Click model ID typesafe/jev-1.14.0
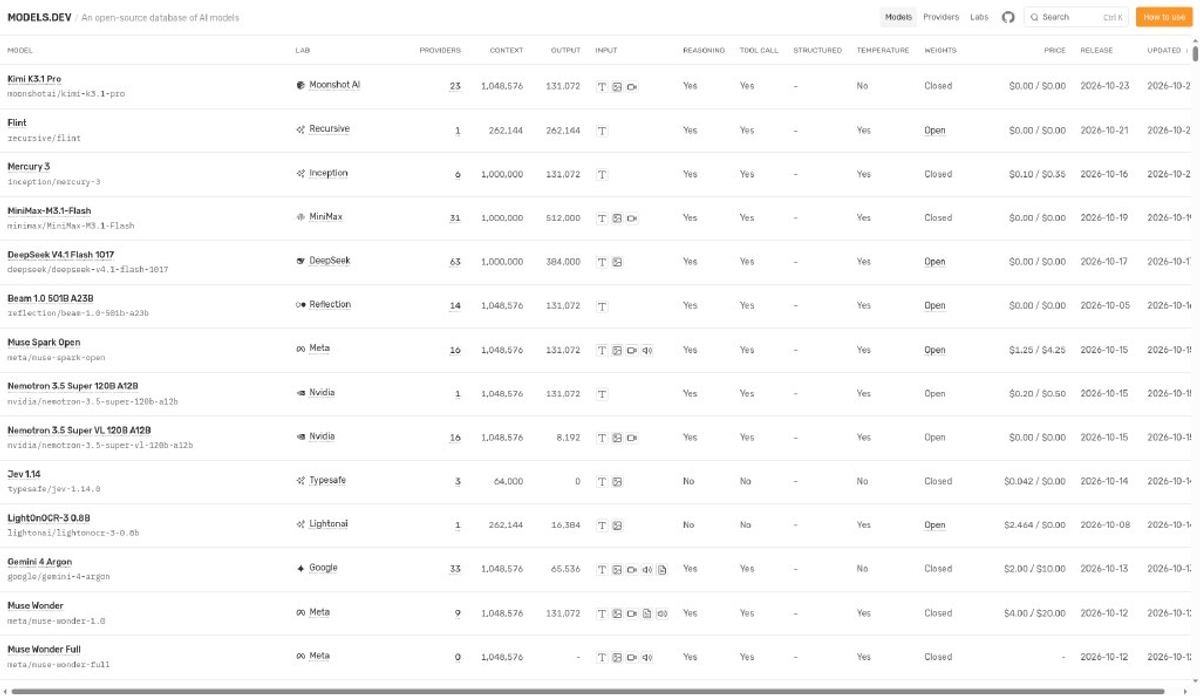1200x696 pixels. pos(54,489)
